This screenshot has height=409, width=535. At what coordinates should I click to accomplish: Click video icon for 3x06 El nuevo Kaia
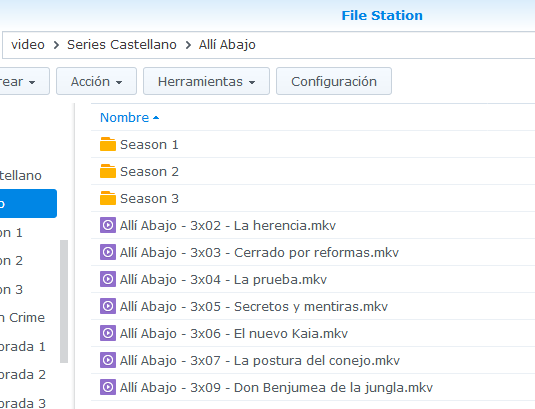pos(108,333)
